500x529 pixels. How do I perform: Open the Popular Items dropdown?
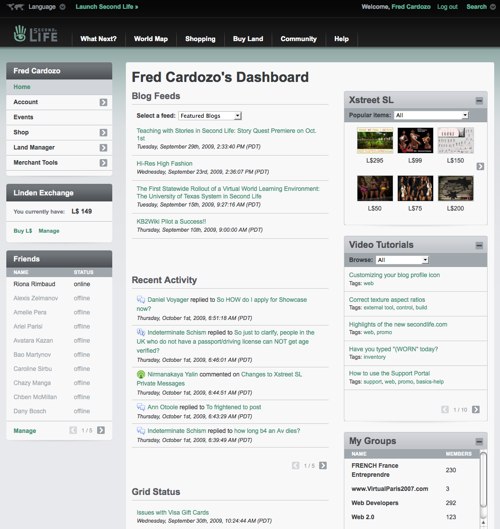tap(431, 115)
